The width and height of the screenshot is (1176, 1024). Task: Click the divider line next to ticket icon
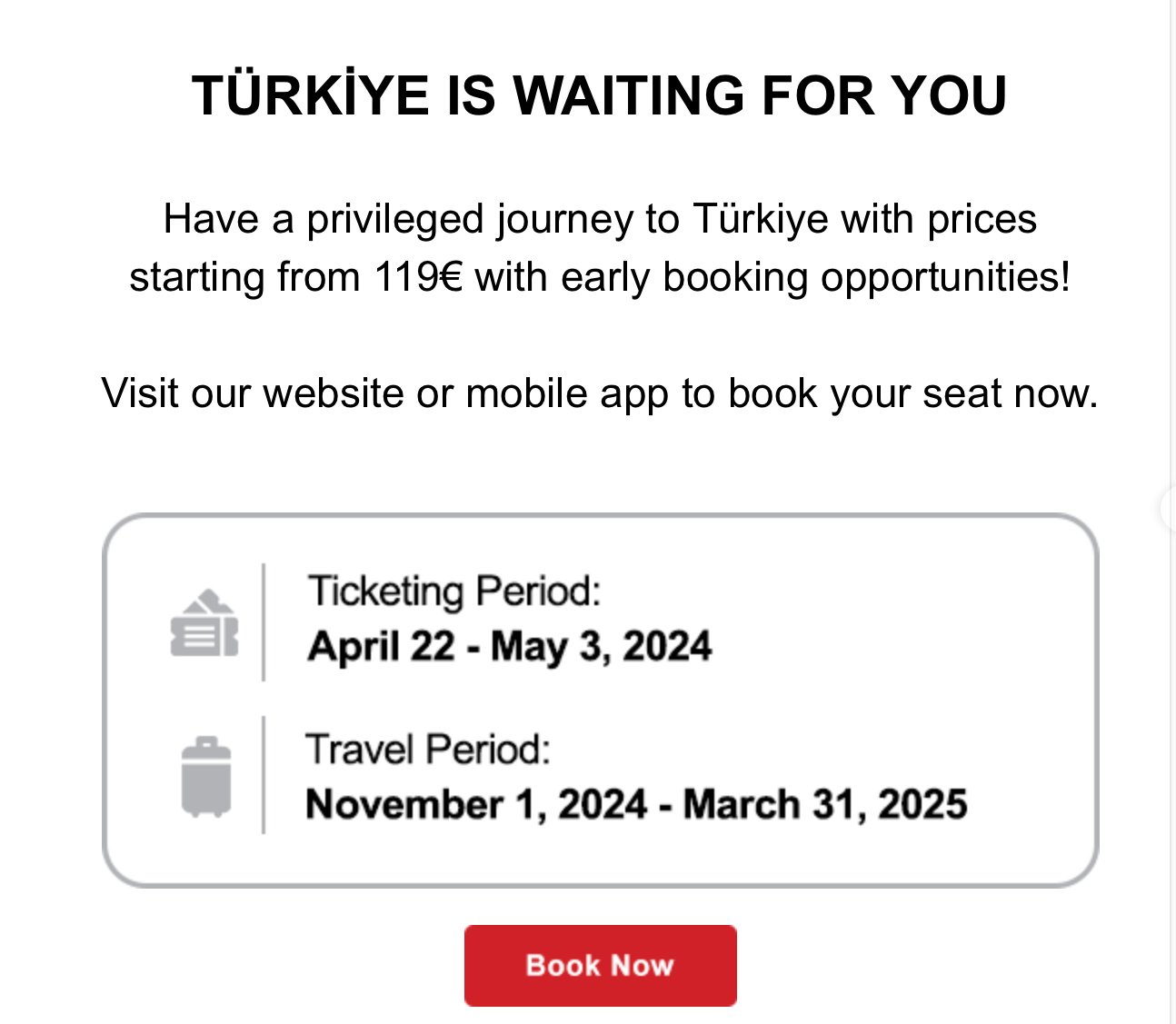[x=264, y=622]
